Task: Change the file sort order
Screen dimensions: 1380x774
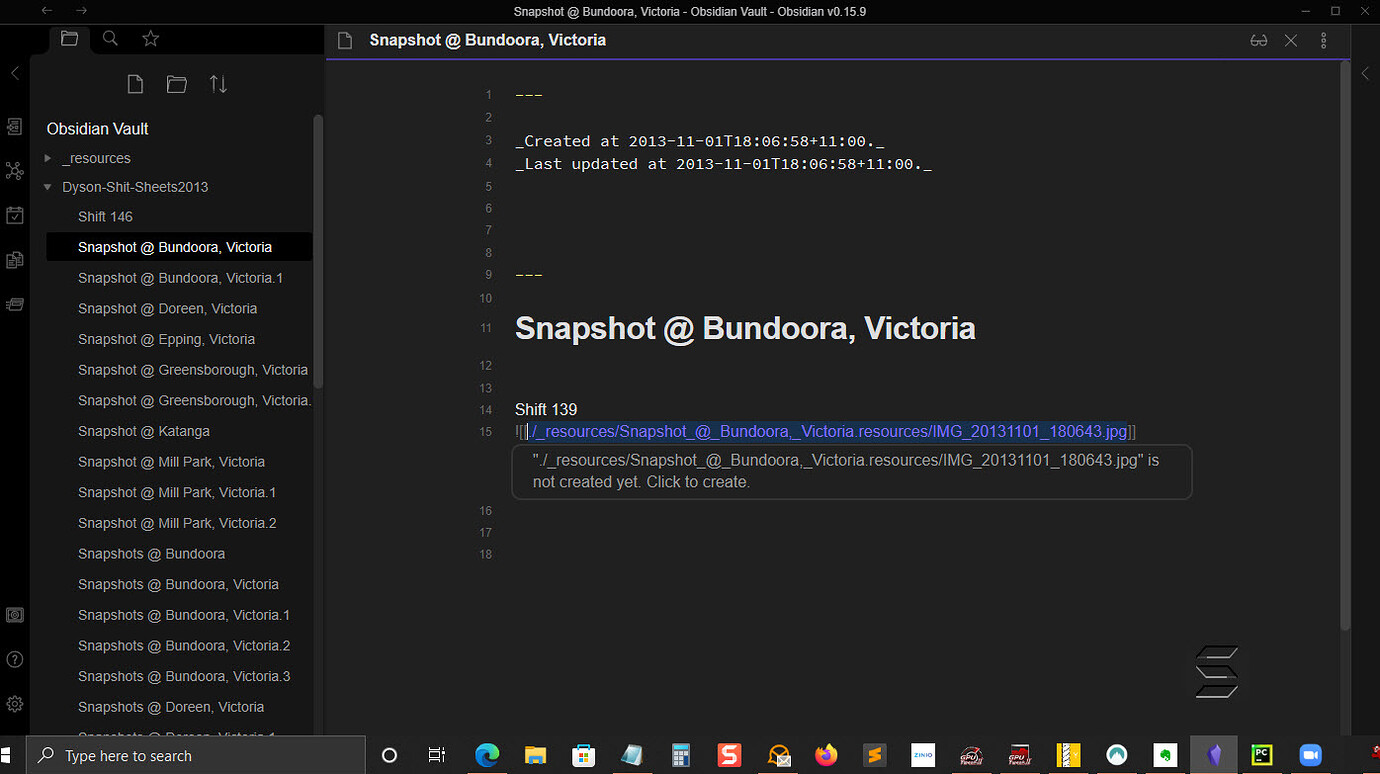Action: [218, 84]
